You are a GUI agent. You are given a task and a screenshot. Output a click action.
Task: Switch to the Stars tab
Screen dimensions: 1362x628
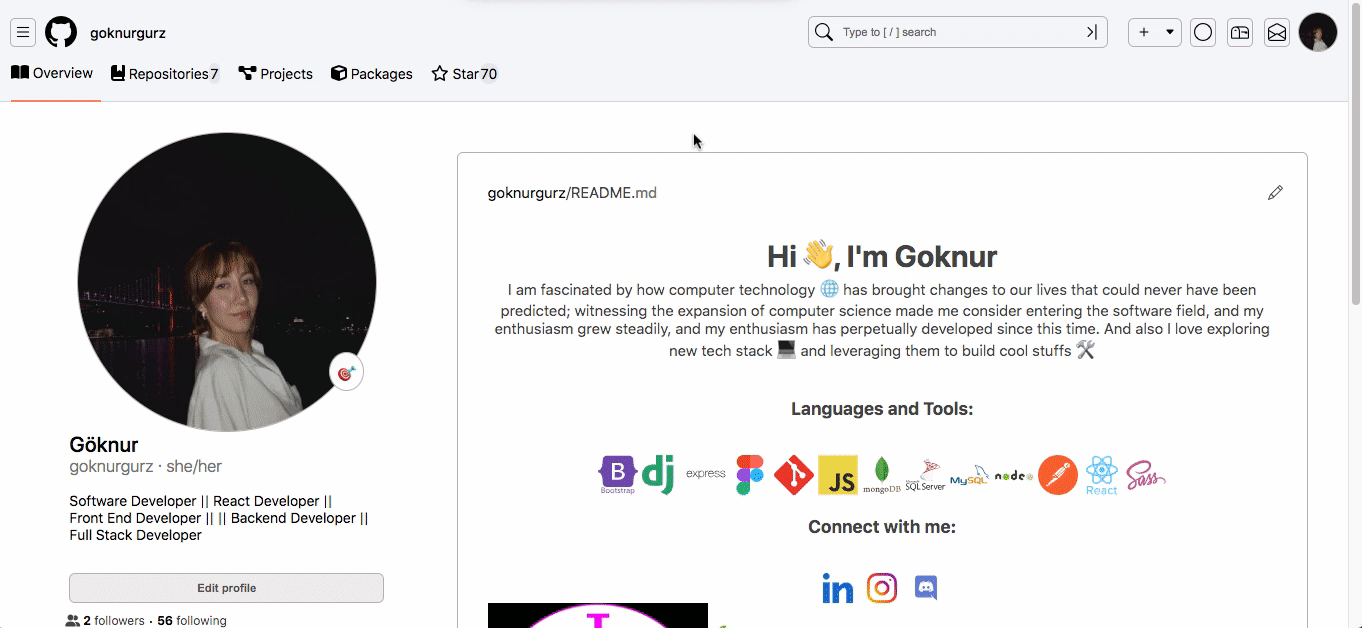click(x=465, y=74)
